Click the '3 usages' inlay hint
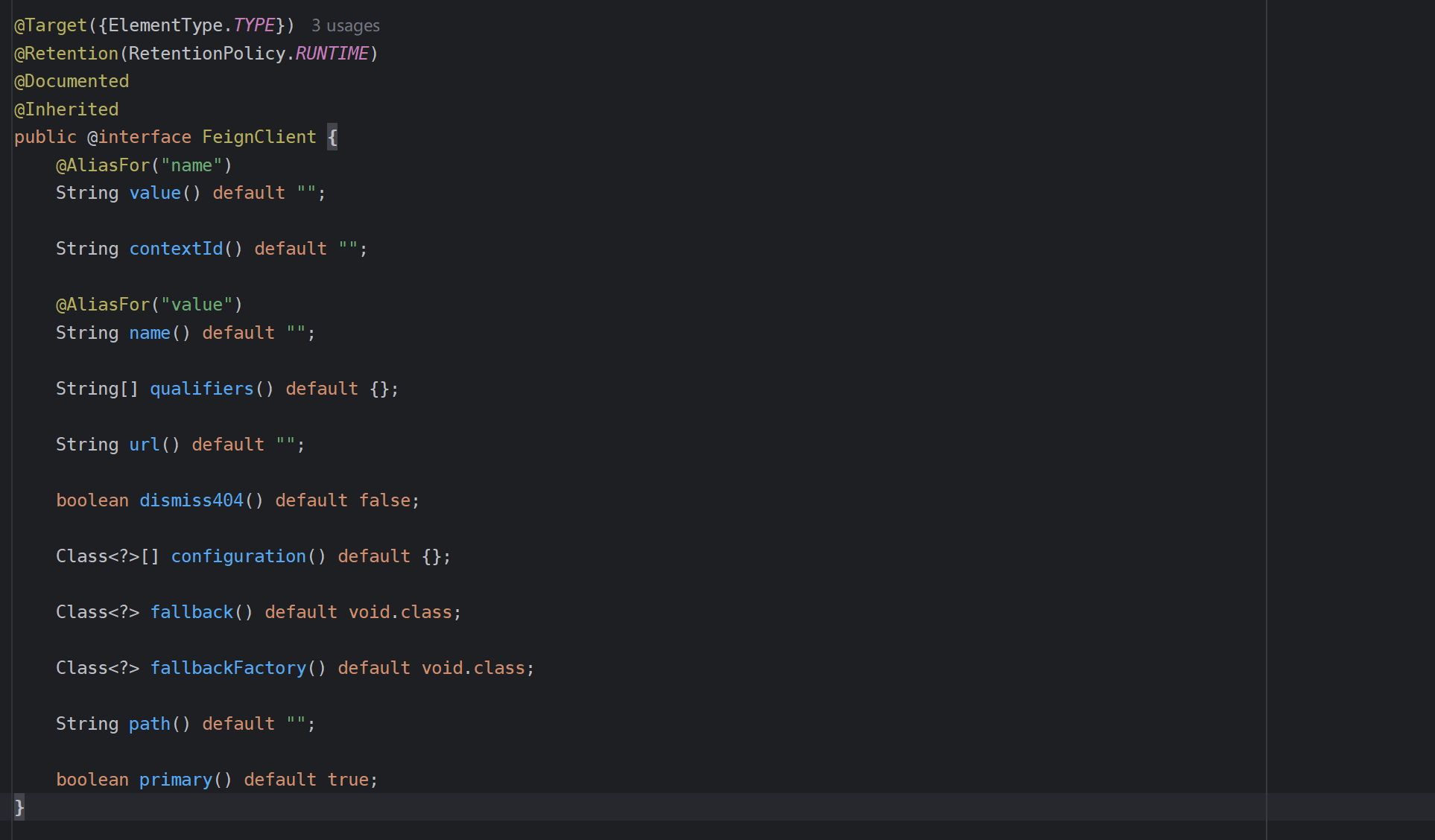 pos(345,26)
